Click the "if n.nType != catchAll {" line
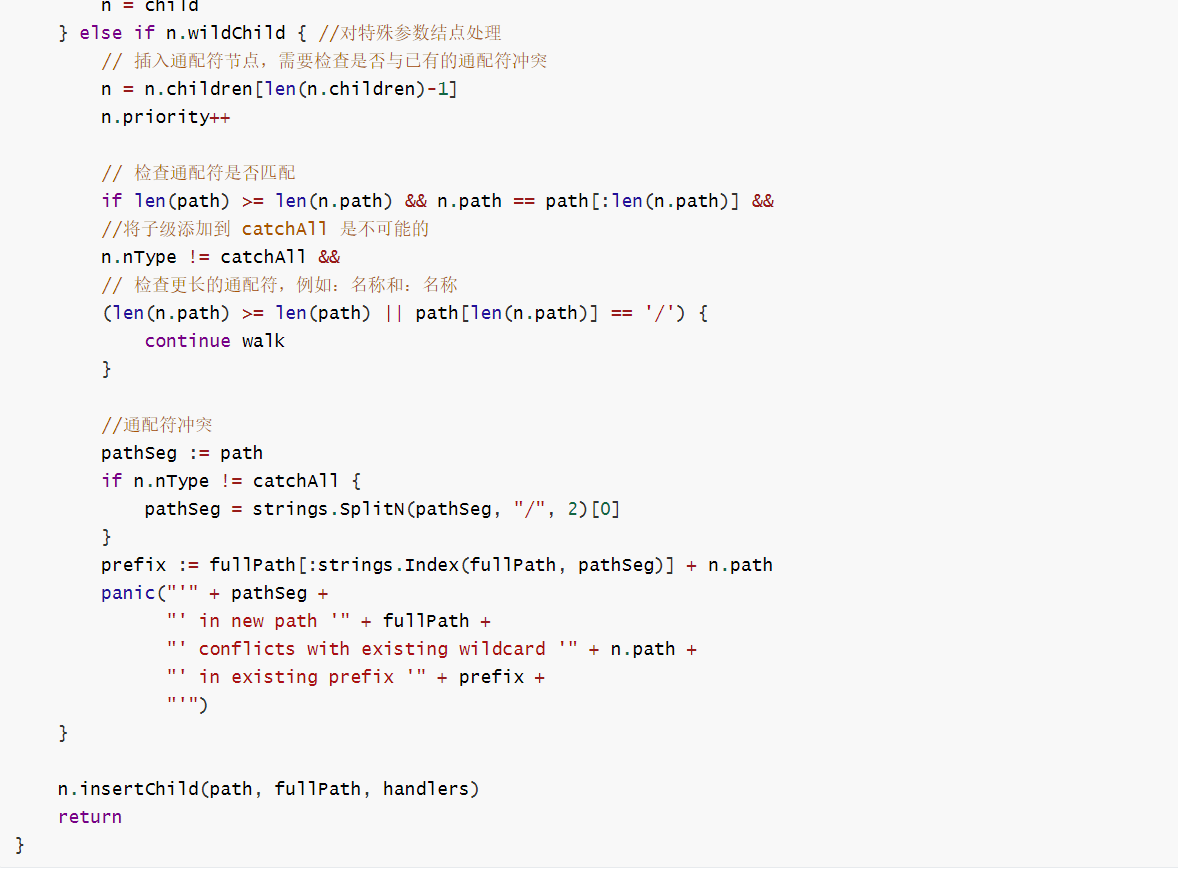This screenshot has height=870, width=1178. (x=231, y=481)
